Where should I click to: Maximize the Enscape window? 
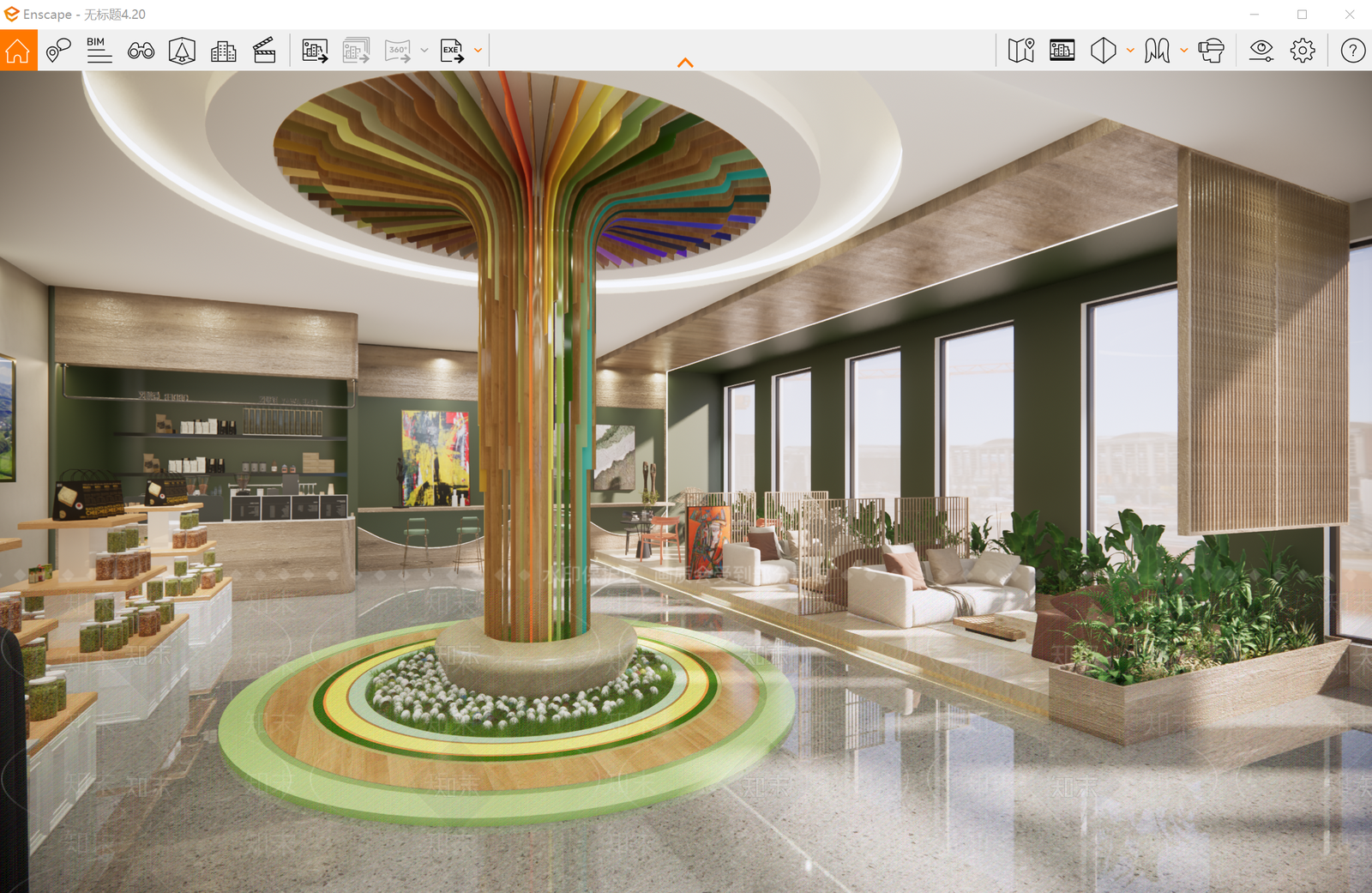1302,15
